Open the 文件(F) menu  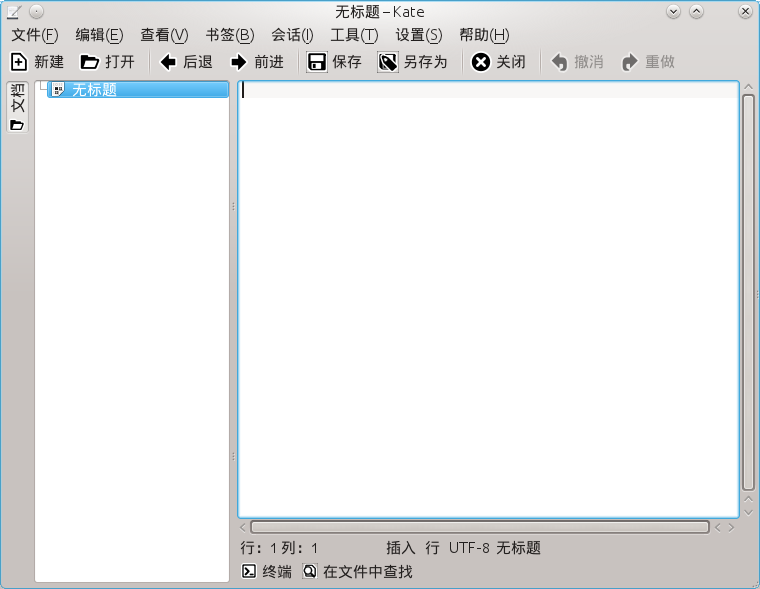35,35
